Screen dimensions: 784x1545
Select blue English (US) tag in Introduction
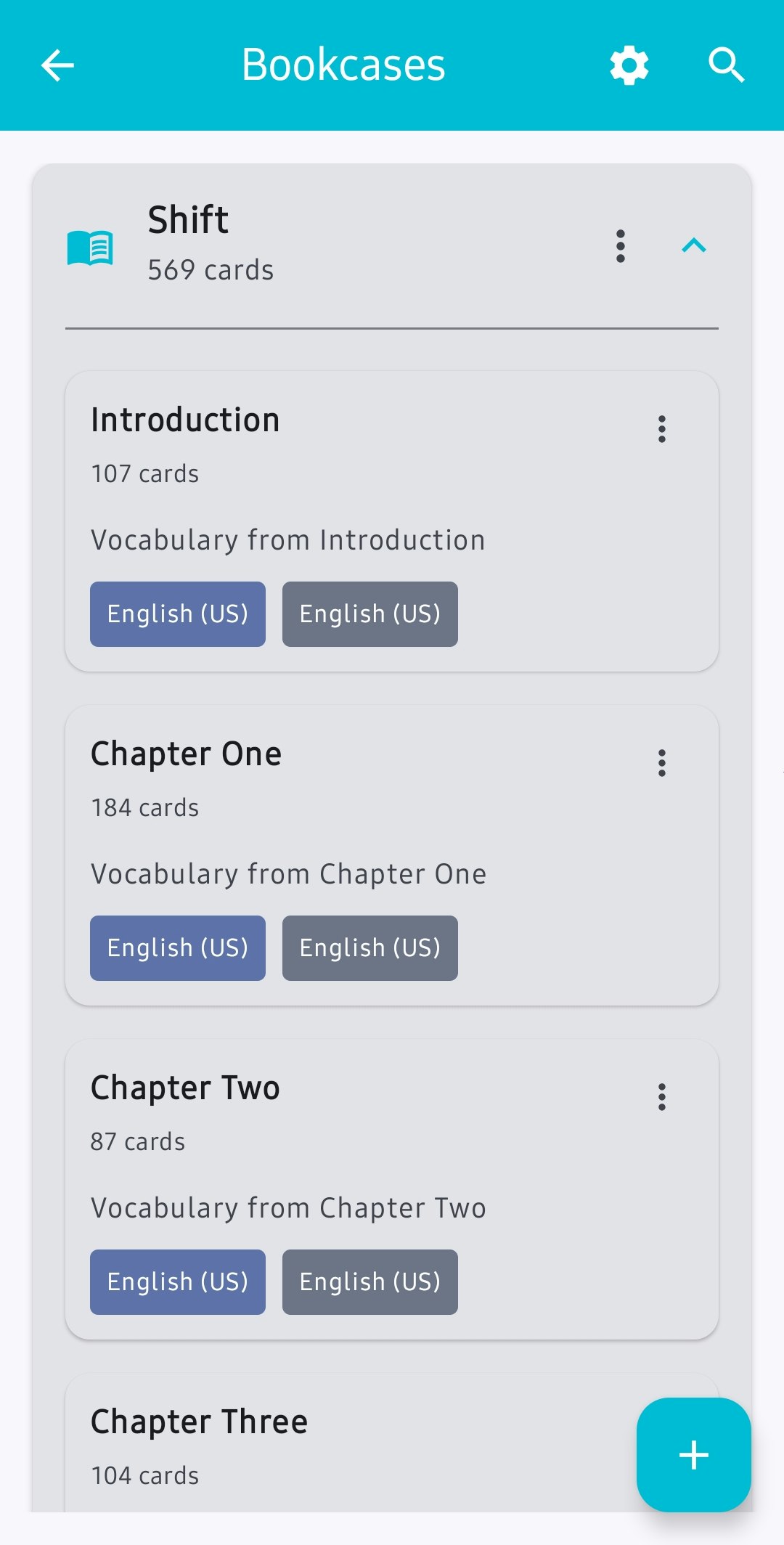point(178,614)
